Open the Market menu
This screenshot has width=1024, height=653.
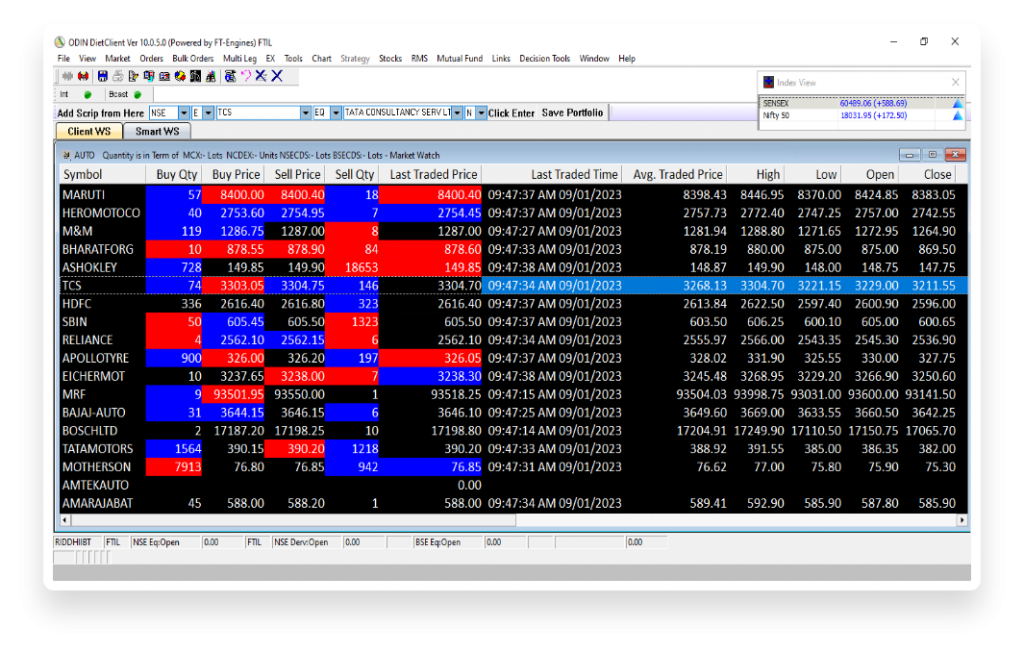118,59
